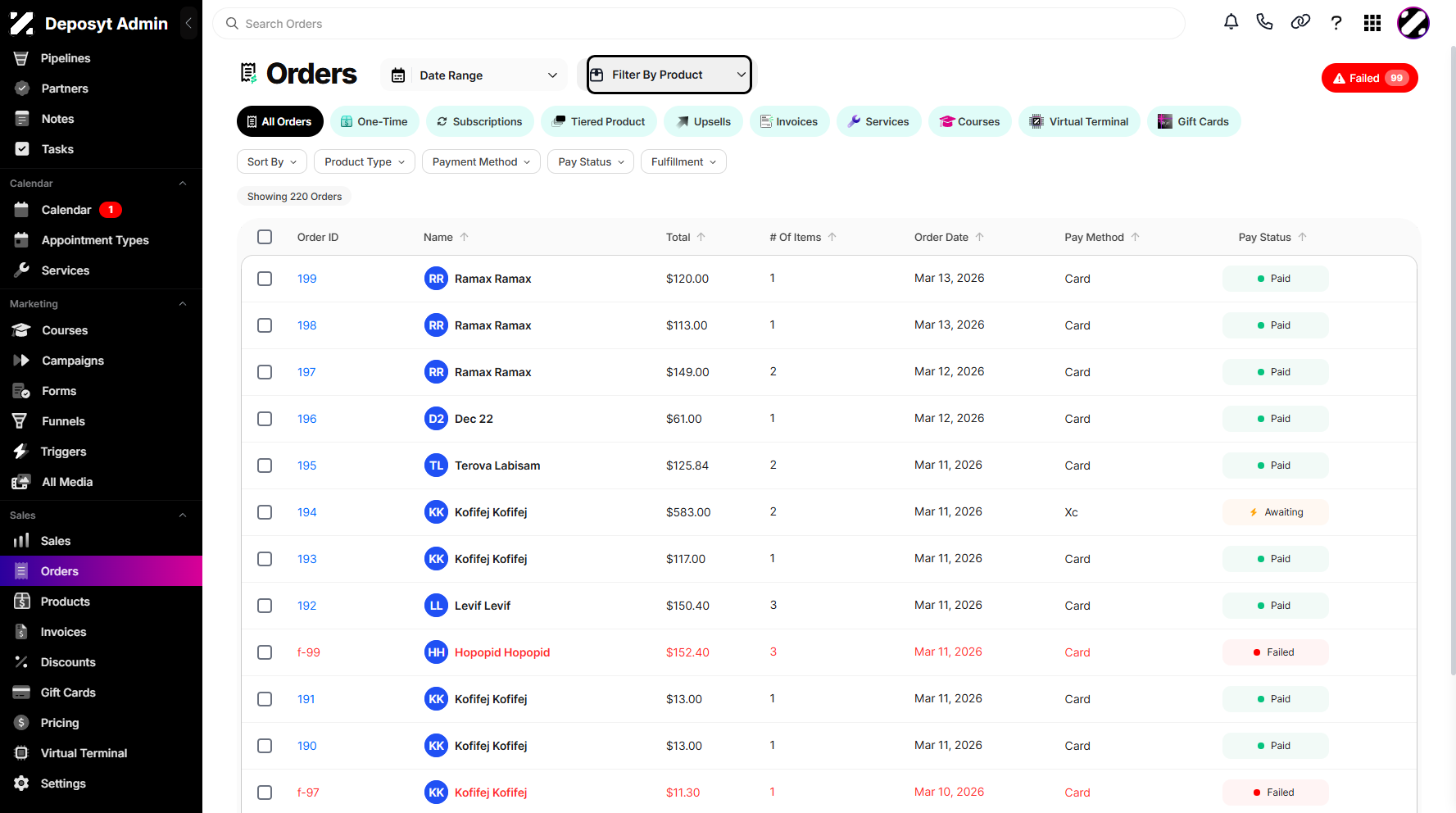Open order ID 192 link
Screen dimensions: 1456x813
[306, 606]
